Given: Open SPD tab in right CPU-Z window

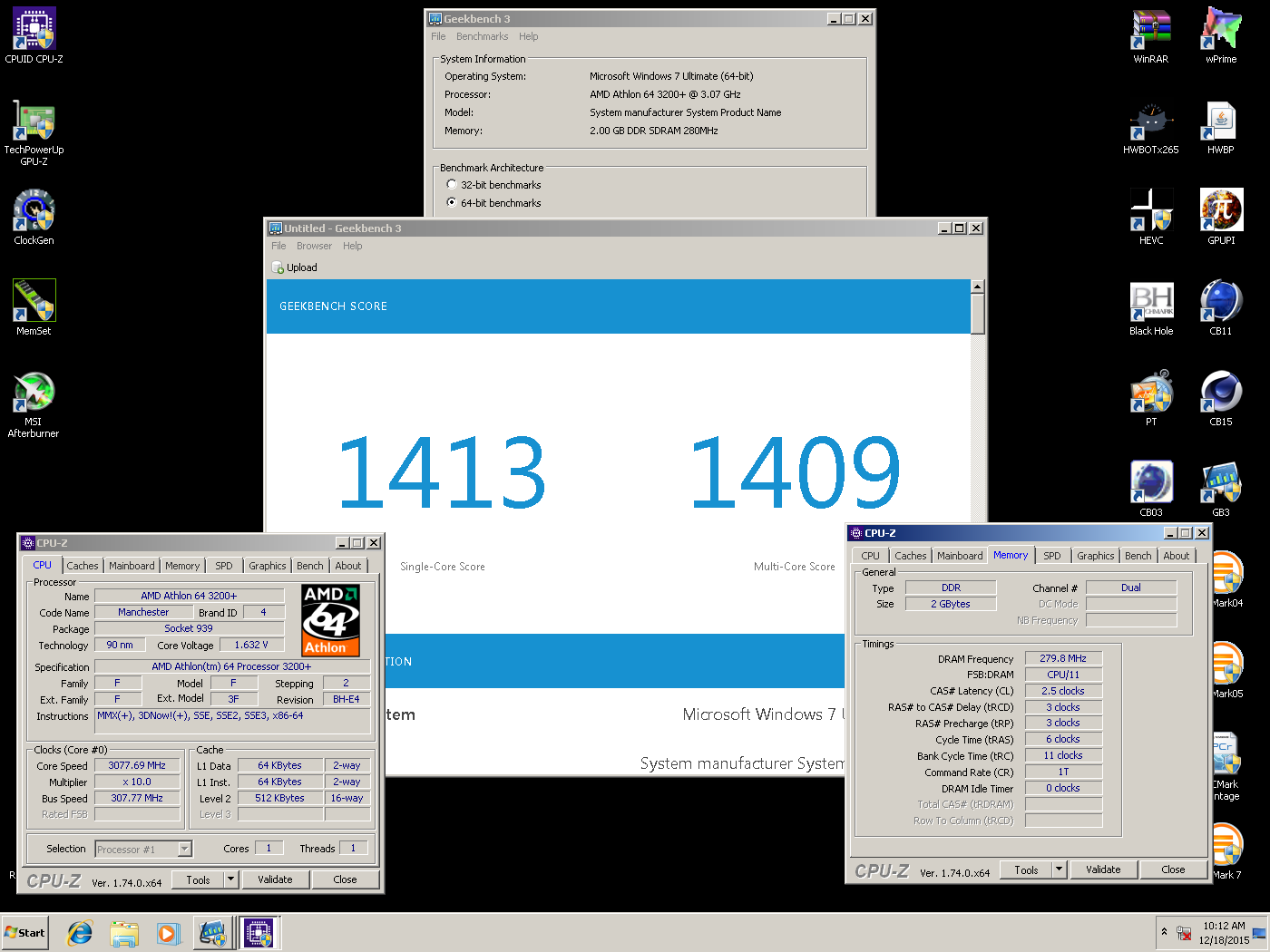Looking at the screenshot, I should [x=1052, y=556].
